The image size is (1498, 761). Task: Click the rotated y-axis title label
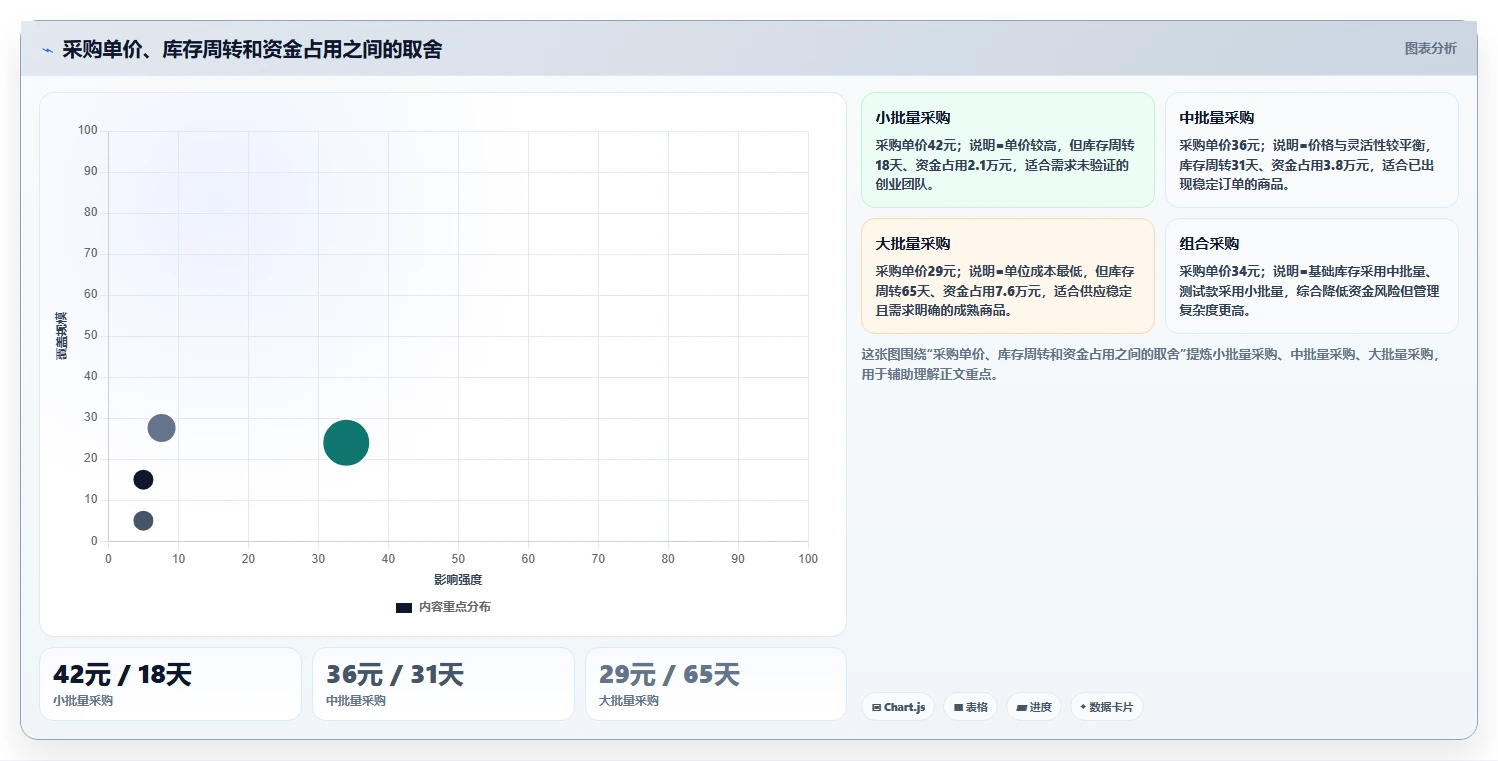click(62, 336)
